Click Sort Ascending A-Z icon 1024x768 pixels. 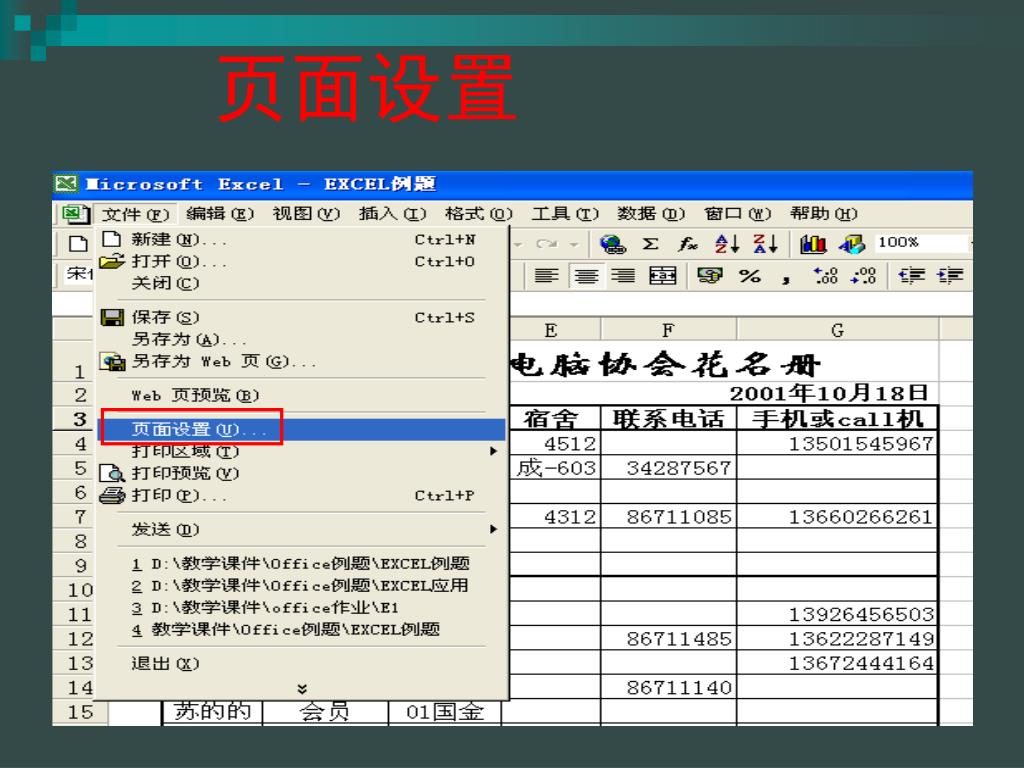(727, 244)
